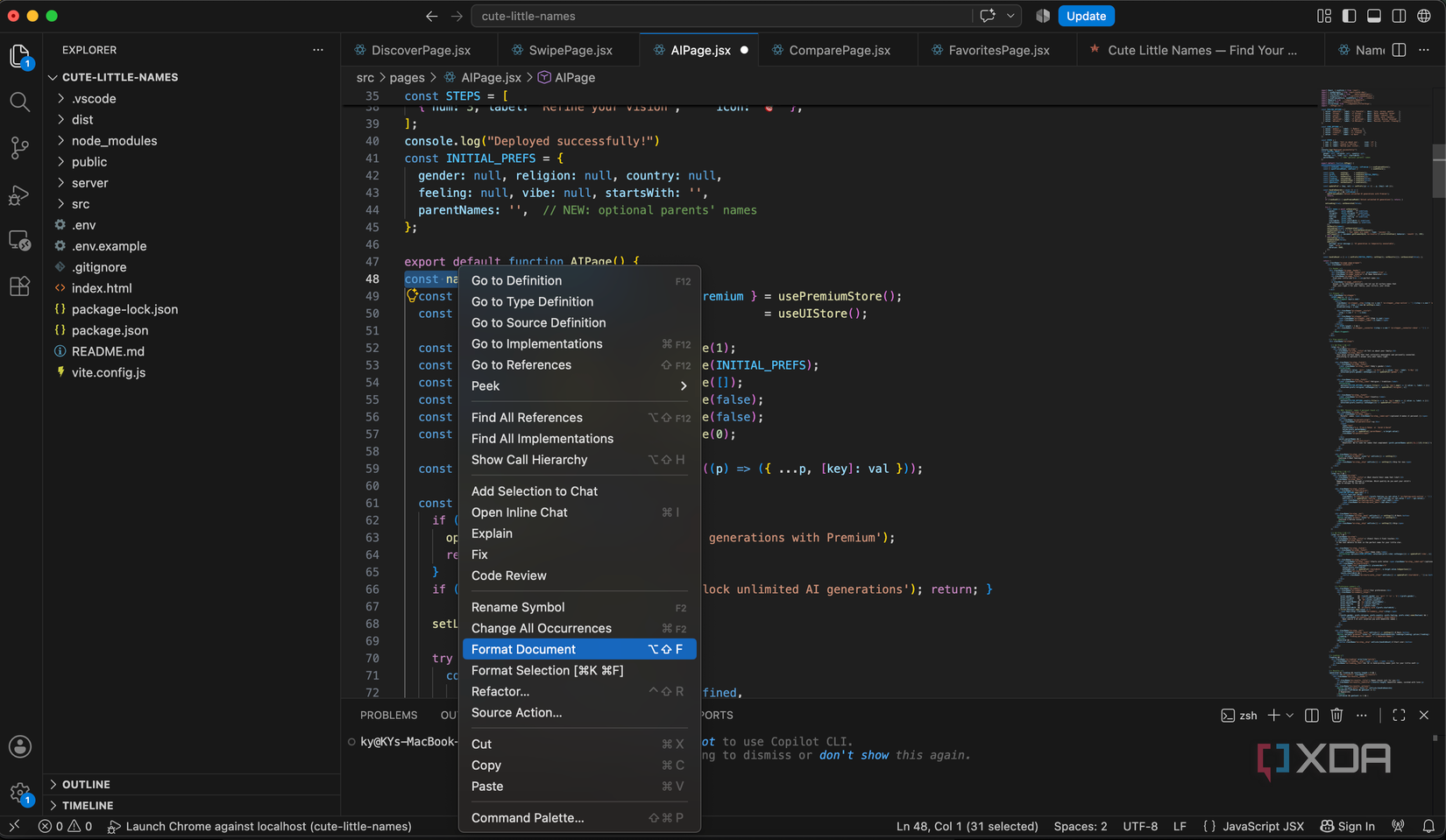1446x840 pixels.
Task: Change JavaScript JSX language mode
Action: 1263,826
